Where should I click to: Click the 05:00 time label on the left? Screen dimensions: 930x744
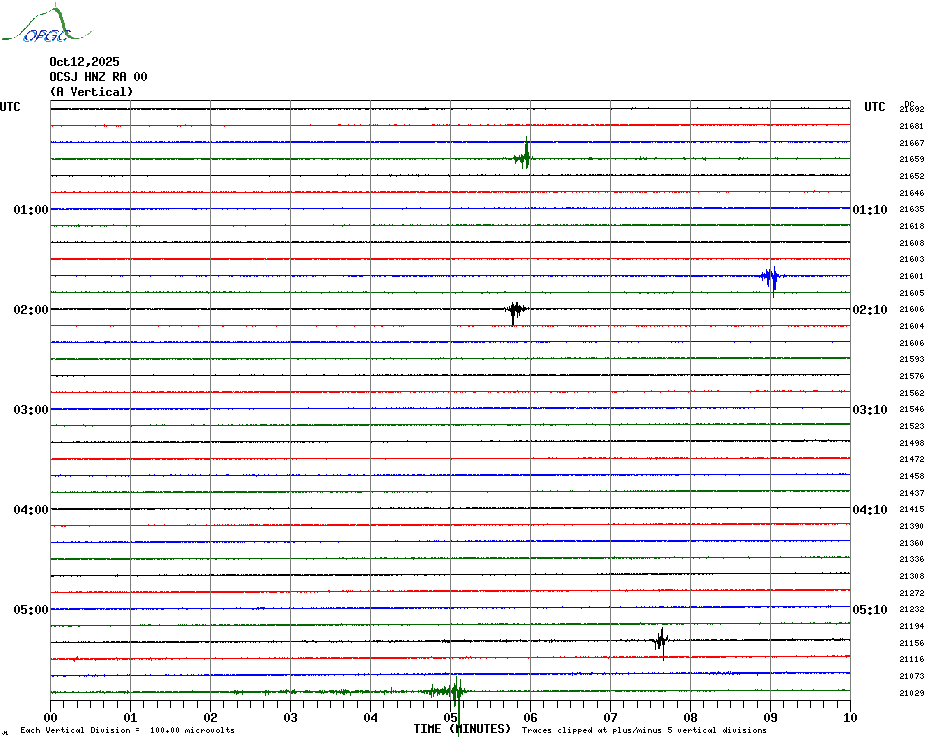pos(31,610)
